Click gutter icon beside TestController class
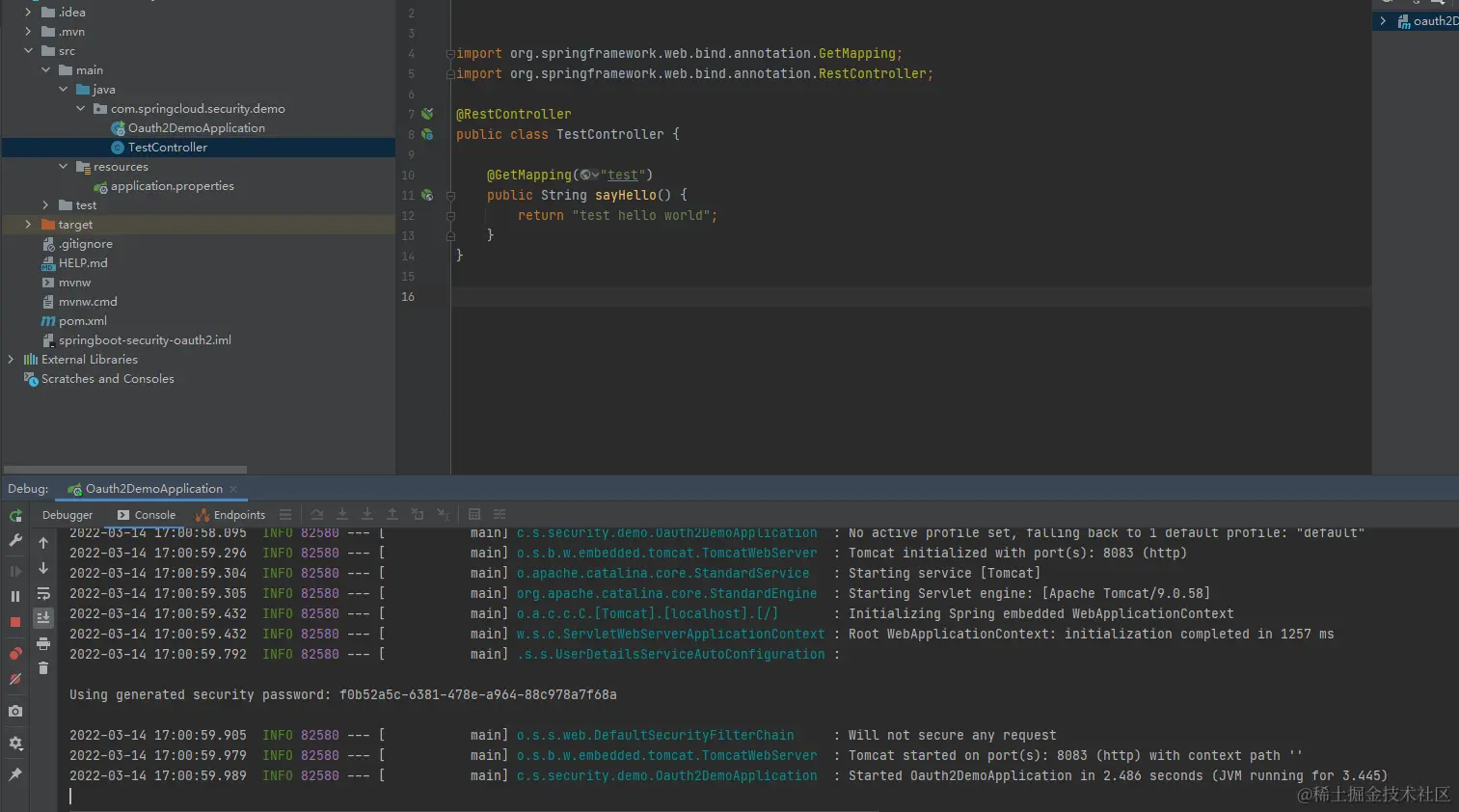 [427, 134]
